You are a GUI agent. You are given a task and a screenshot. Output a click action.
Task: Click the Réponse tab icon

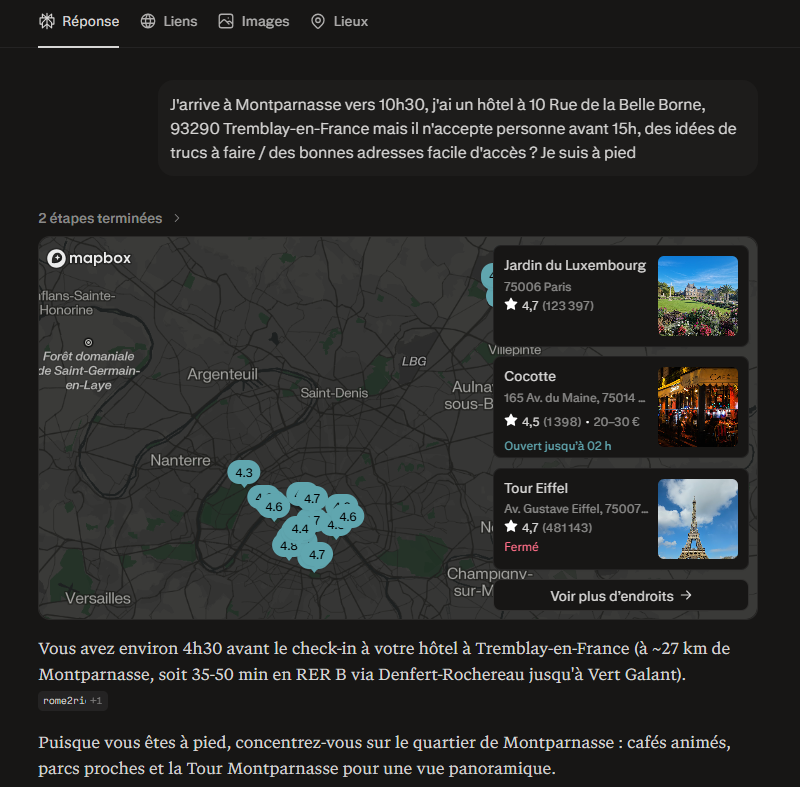tap(46, 21)
